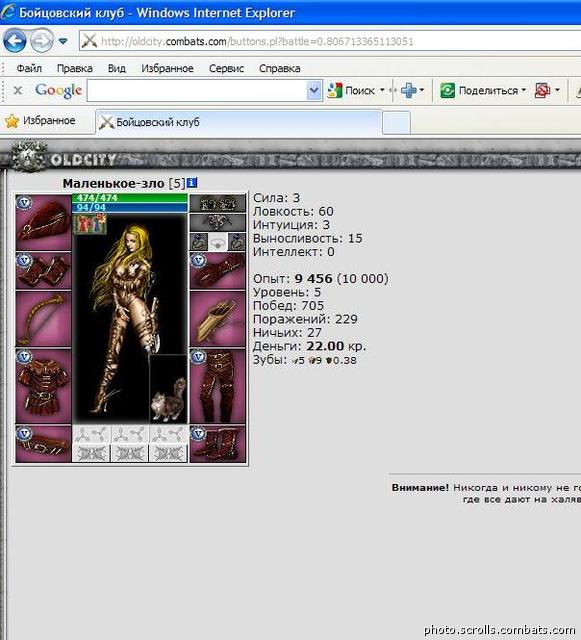Click the OLDCITY emblem logo
Image resolution: width=581 pixels, height=640 pixels.
tap(28, 157)
